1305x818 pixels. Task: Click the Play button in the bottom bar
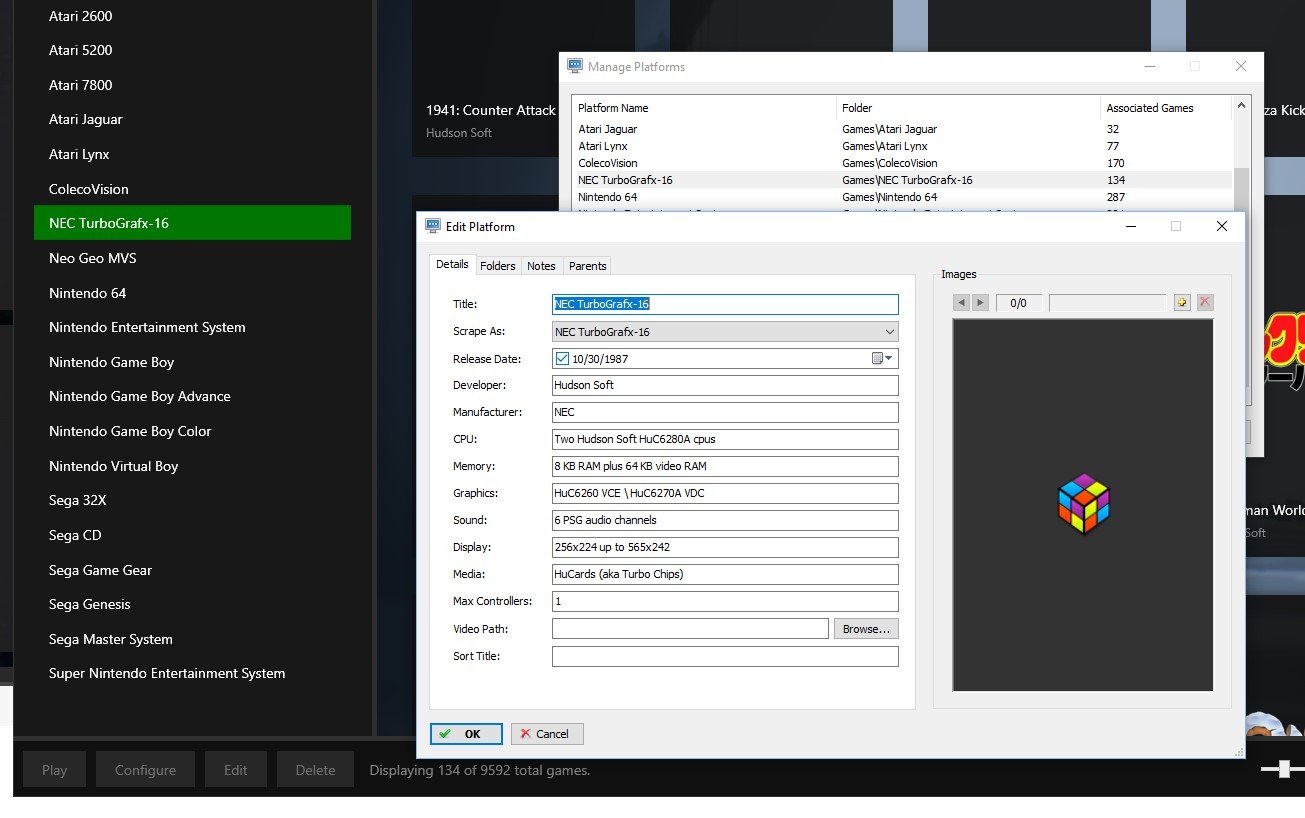(x=55, y=770)
